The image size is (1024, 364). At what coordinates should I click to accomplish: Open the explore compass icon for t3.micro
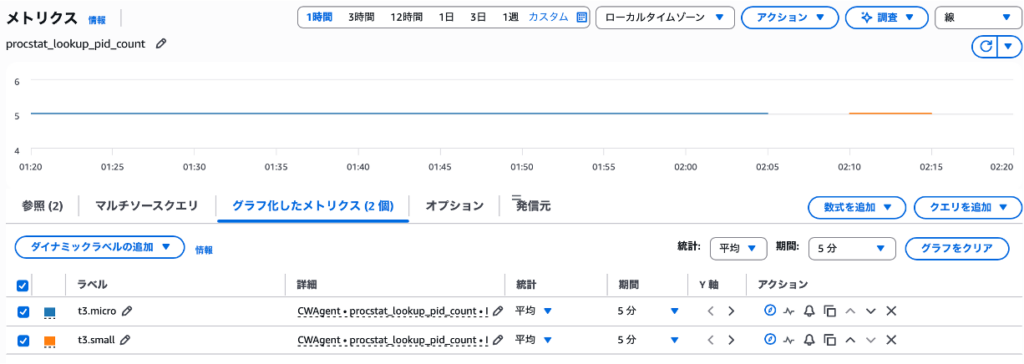pos(770,311)
